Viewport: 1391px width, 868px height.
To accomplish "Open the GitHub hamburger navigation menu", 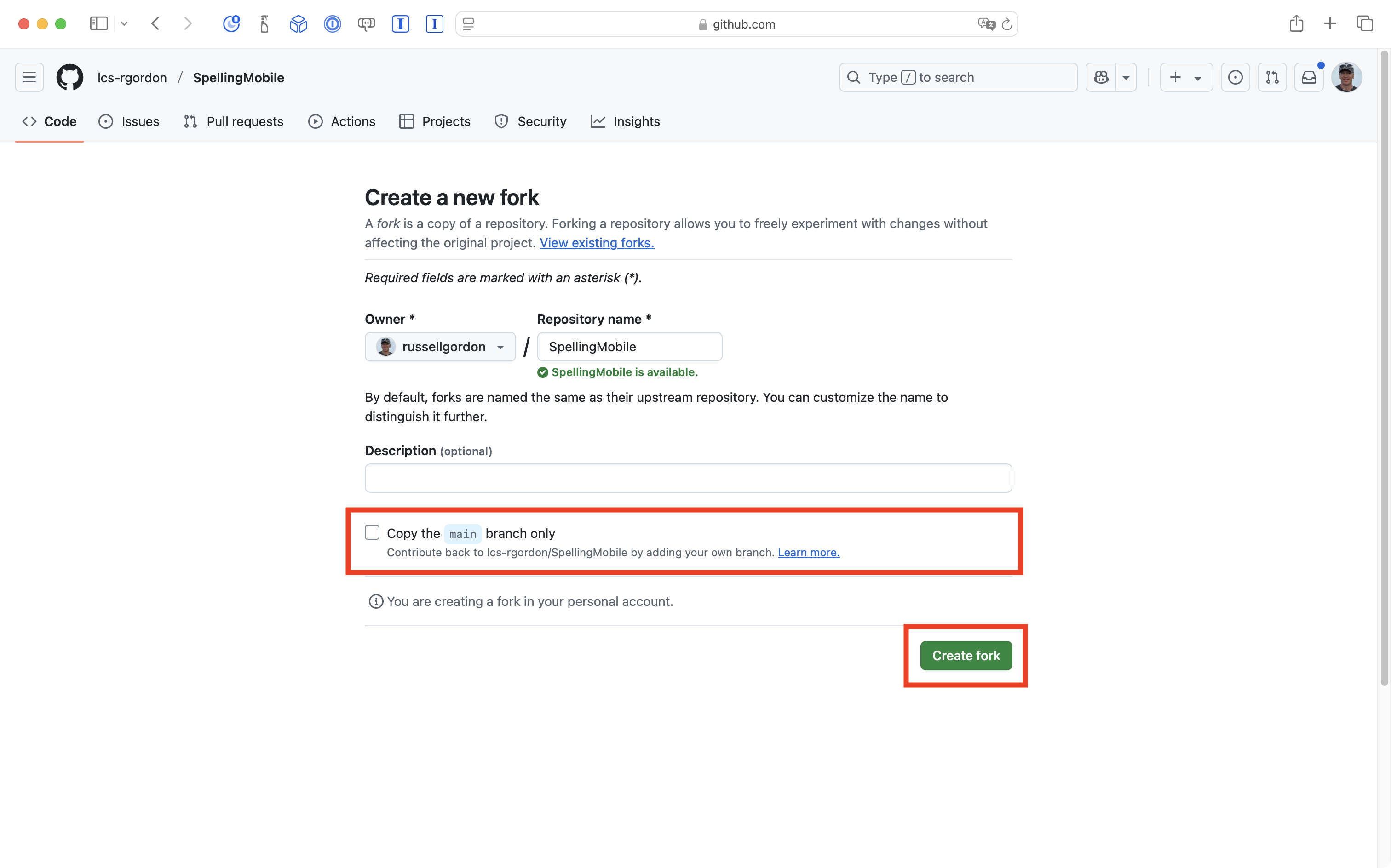I will [x=29, y=77].
